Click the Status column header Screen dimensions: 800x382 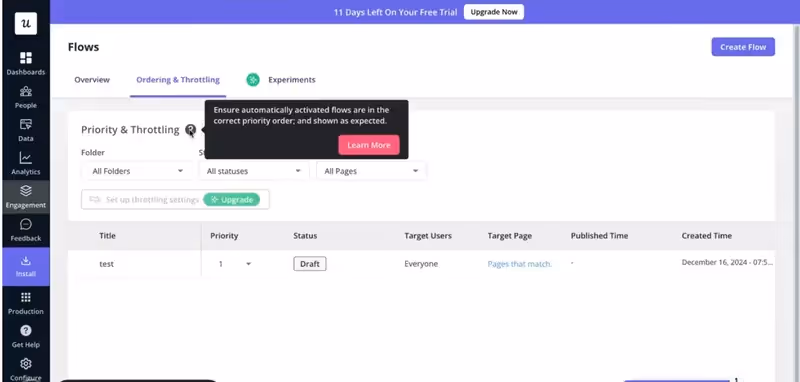click(x=305, y=236)
